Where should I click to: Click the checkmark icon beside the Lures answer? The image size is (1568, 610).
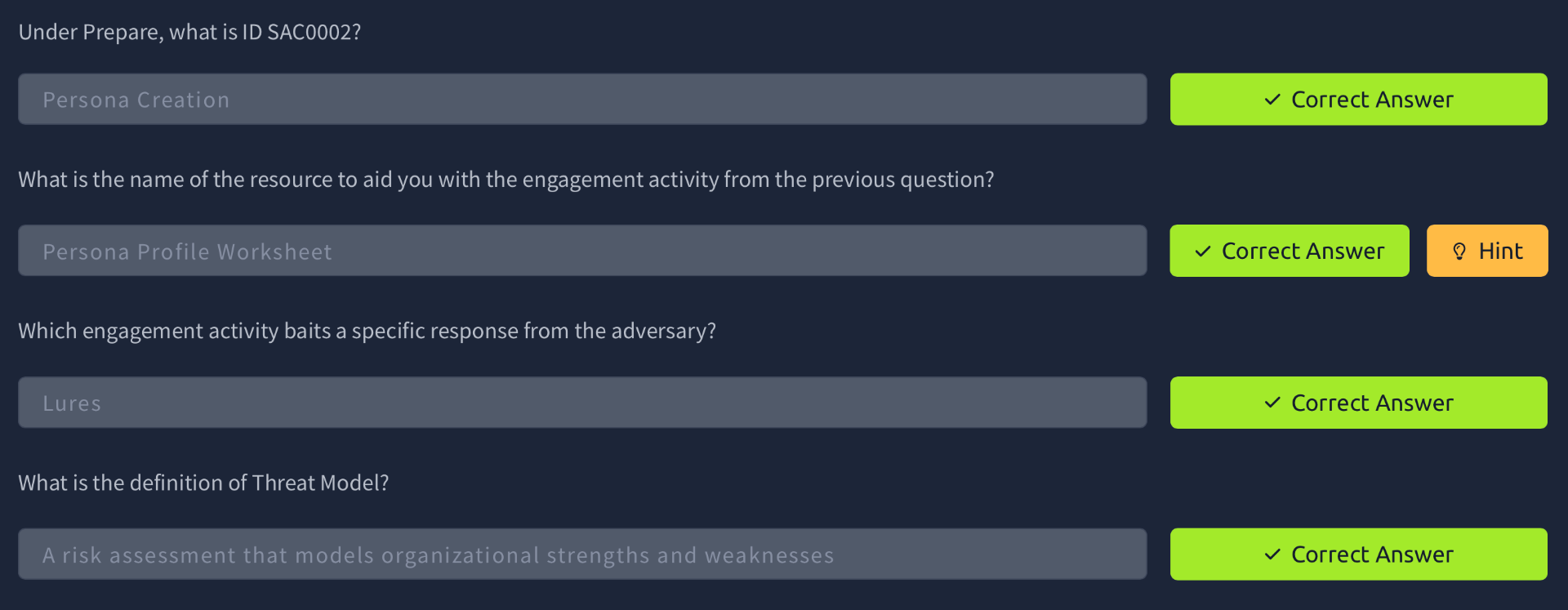(1272, 403)
